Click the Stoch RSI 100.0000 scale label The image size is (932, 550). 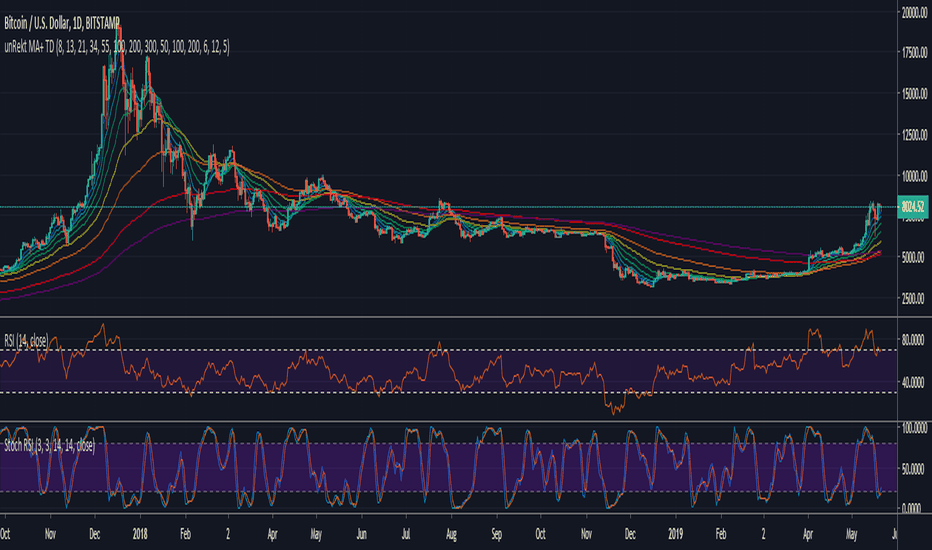(914, 428)
